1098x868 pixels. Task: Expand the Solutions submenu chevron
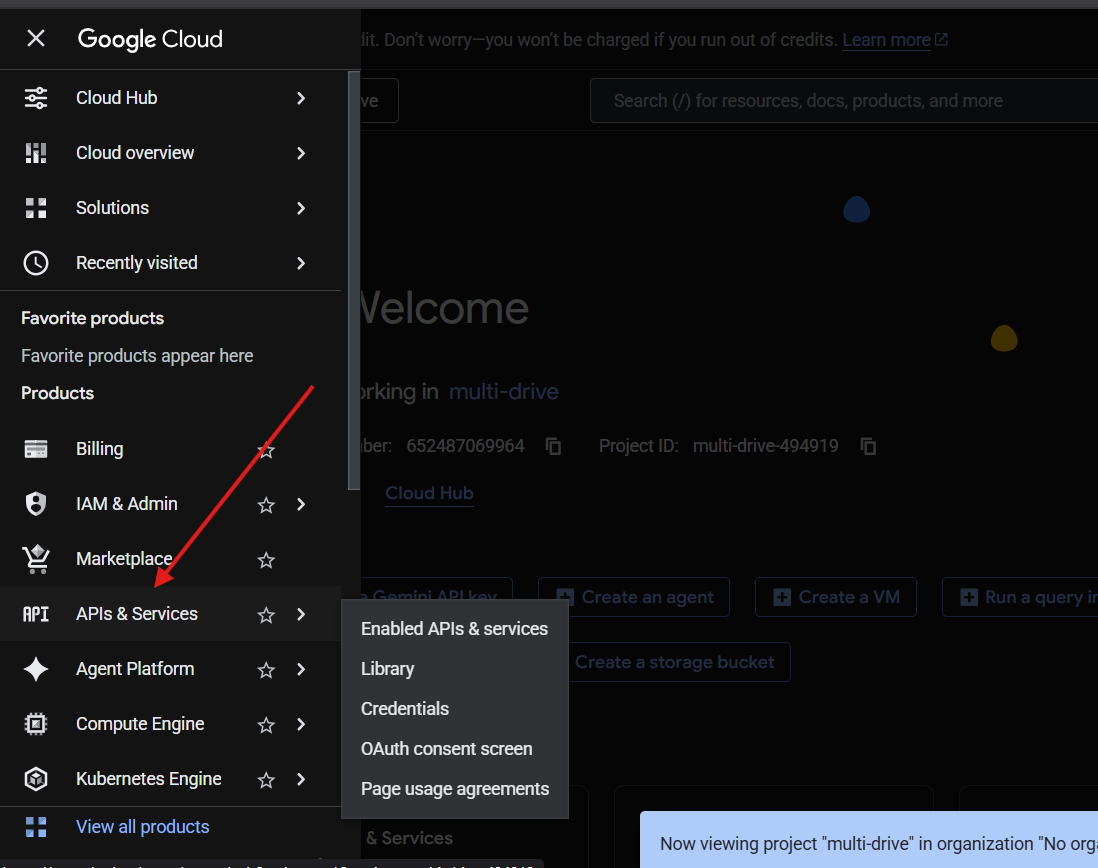tap(301, 208)
